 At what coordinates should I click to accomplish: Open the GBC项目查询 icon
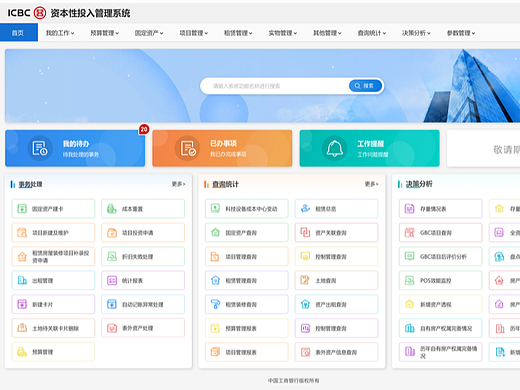tap(409, 233)
